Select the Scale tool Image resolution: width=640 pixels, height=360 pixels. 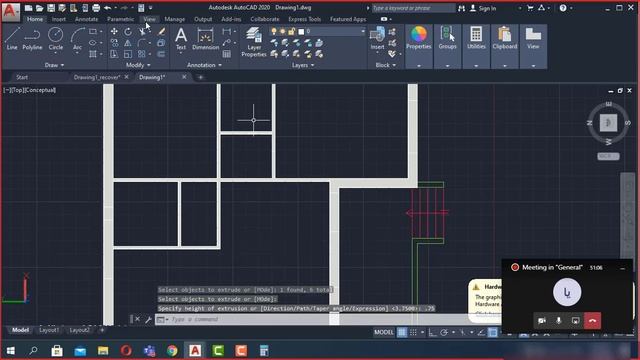pyautogui.click(x=128, y=54)
